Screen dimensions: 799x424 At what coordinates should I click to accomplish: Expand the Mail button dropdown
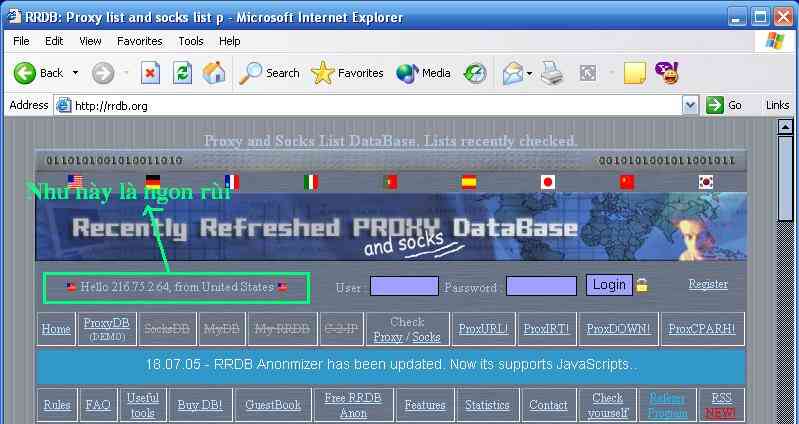pos(530,73)
